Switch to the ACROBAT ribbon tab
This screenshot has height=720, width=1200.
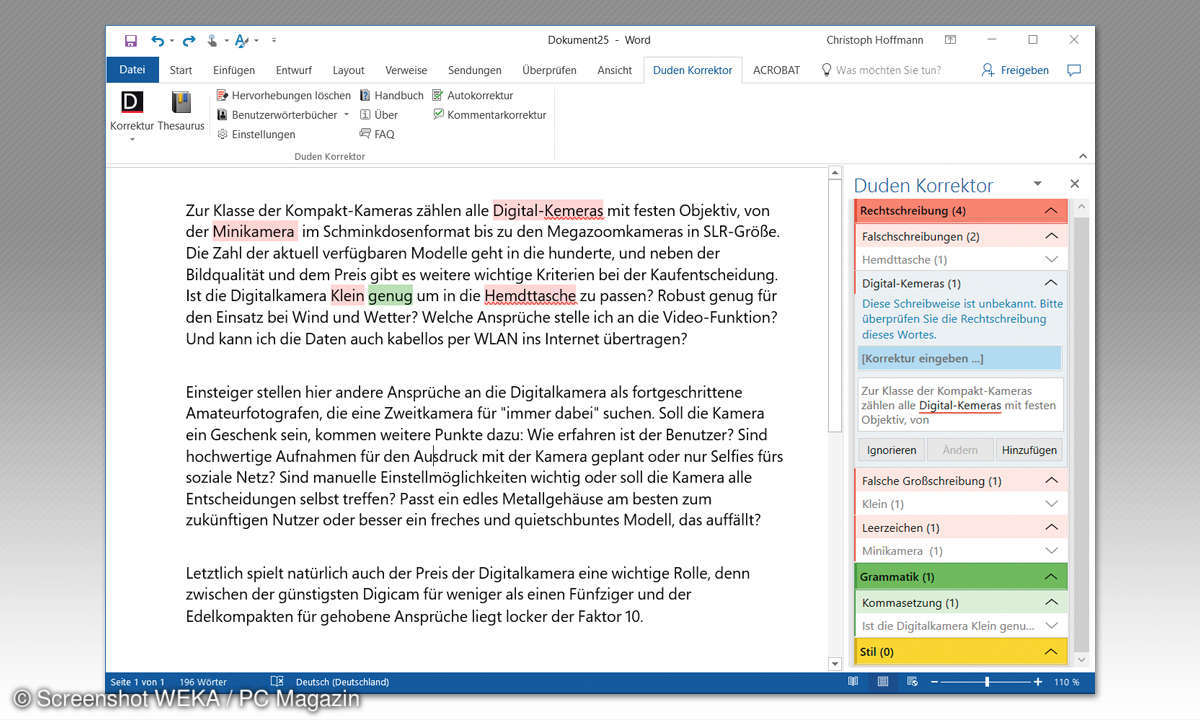point(776,70)
